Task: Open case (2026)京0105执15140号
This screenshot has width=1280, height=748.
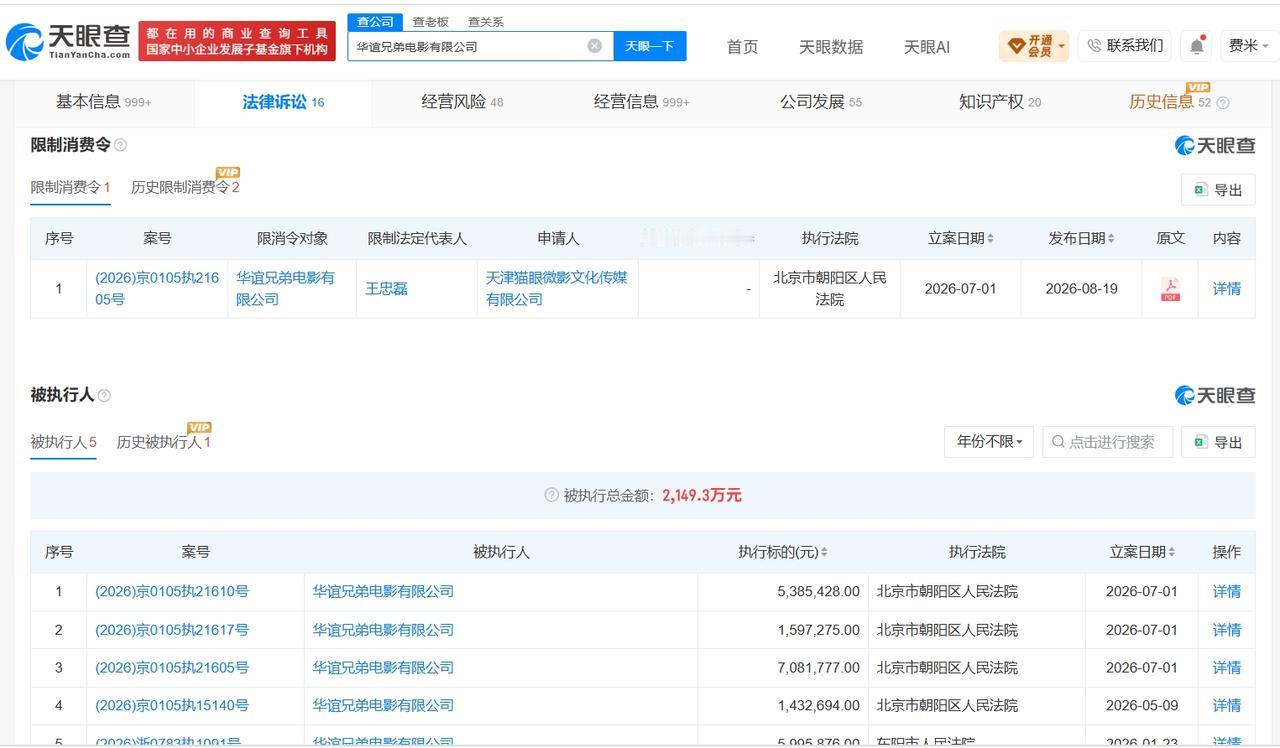Action: click(x=174, y=706)
